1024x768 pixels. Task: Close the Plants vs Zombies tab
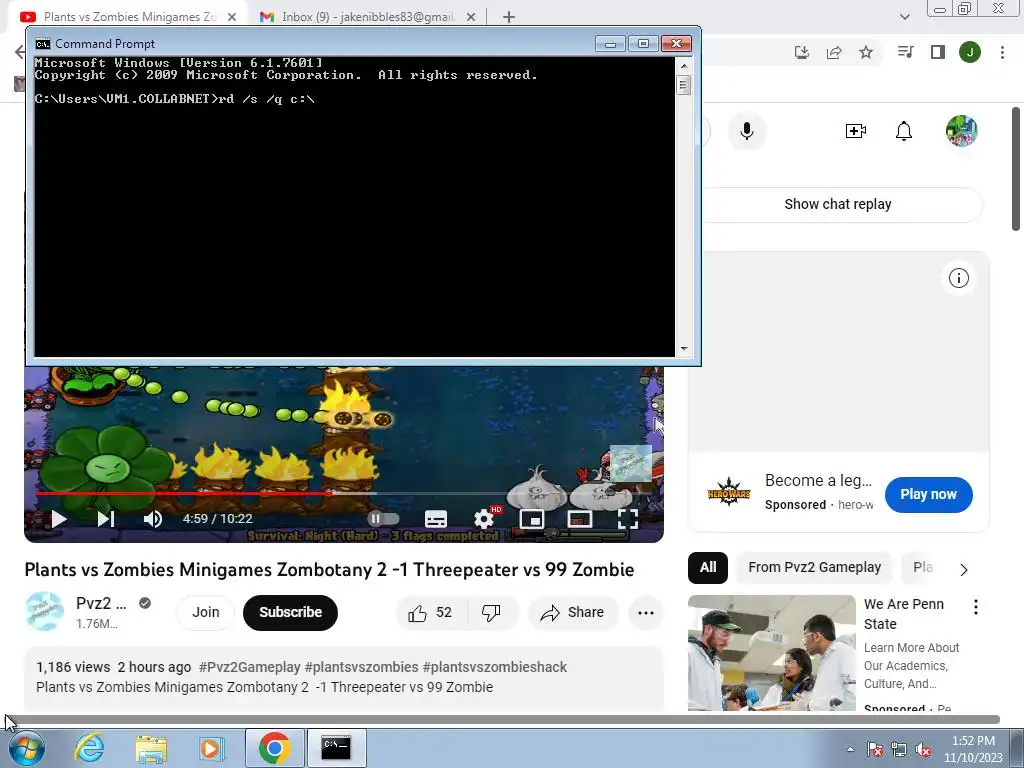point(231,17)
